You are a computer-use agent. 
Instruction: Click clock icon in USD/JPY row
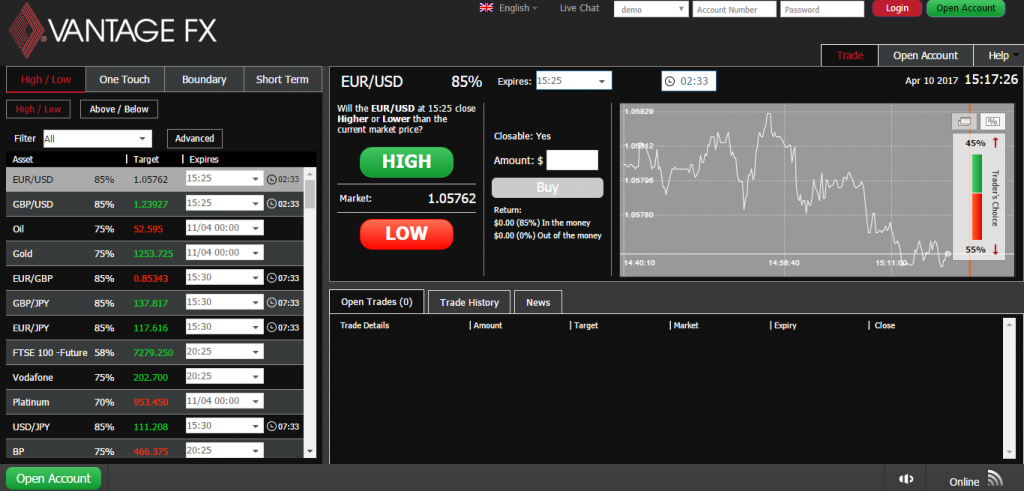[272, 426]
